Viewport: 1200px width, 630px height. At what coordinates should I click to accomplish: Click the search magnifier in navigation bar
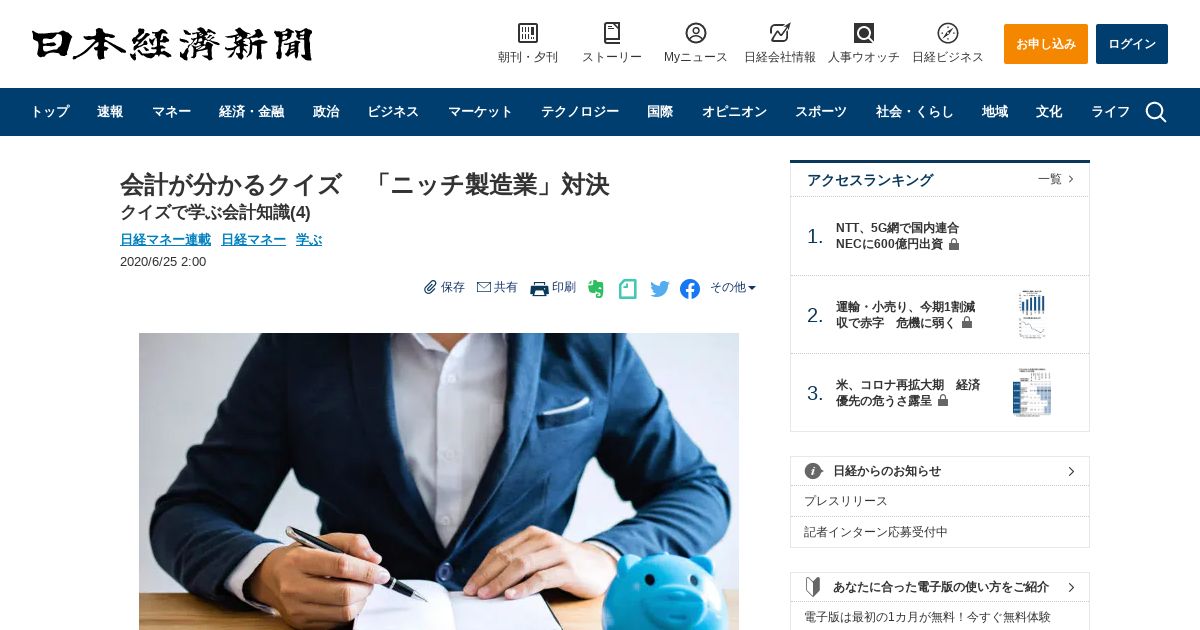(x=1156, y=112)
